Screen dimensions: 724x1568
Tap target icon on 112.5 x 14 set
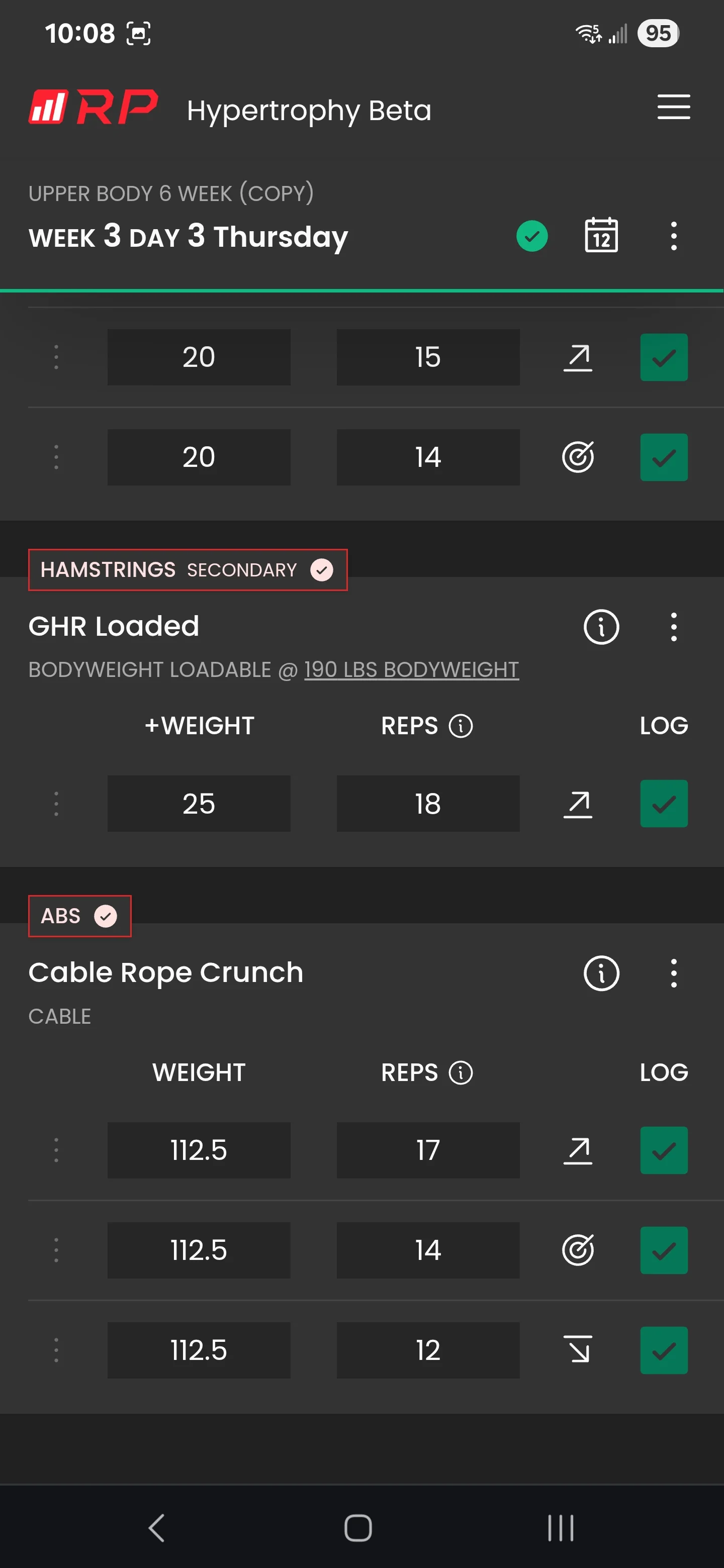pyautogui.click(x=577, y=1250)
